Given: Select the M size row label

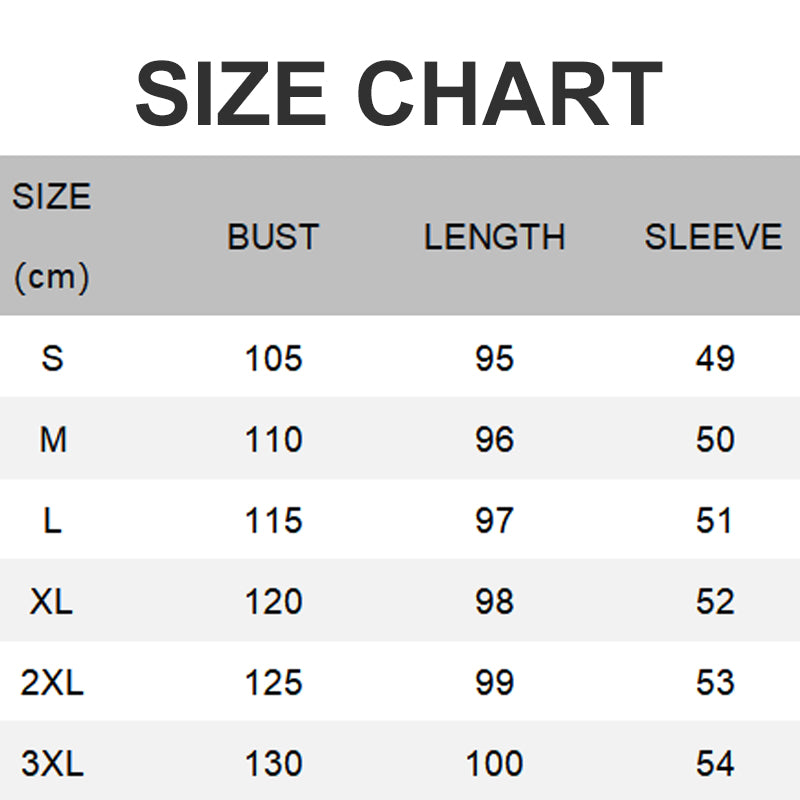Looking at the screenshot, I should point(52,439).
